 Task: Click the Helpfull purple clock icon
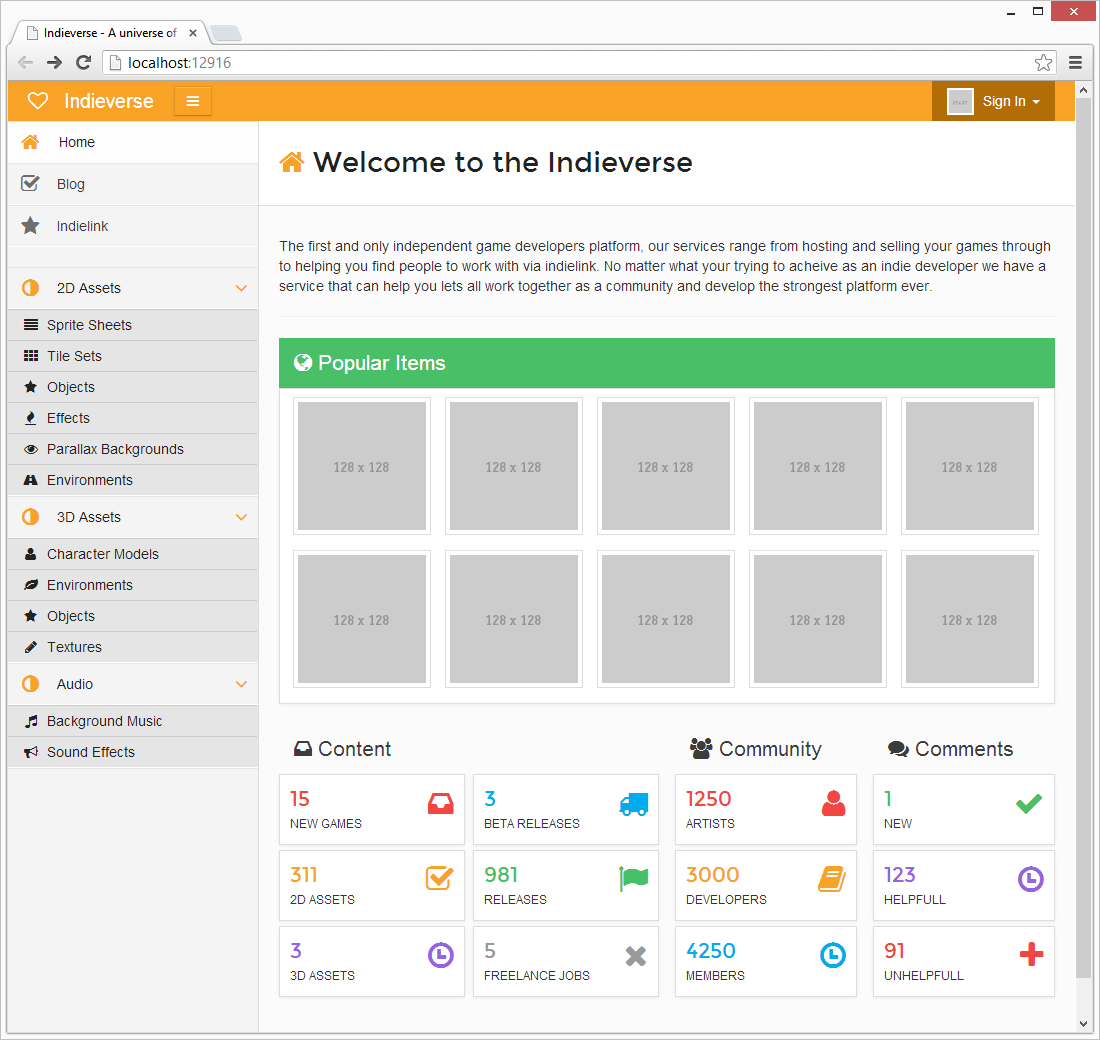click(x=1031, y=879)
